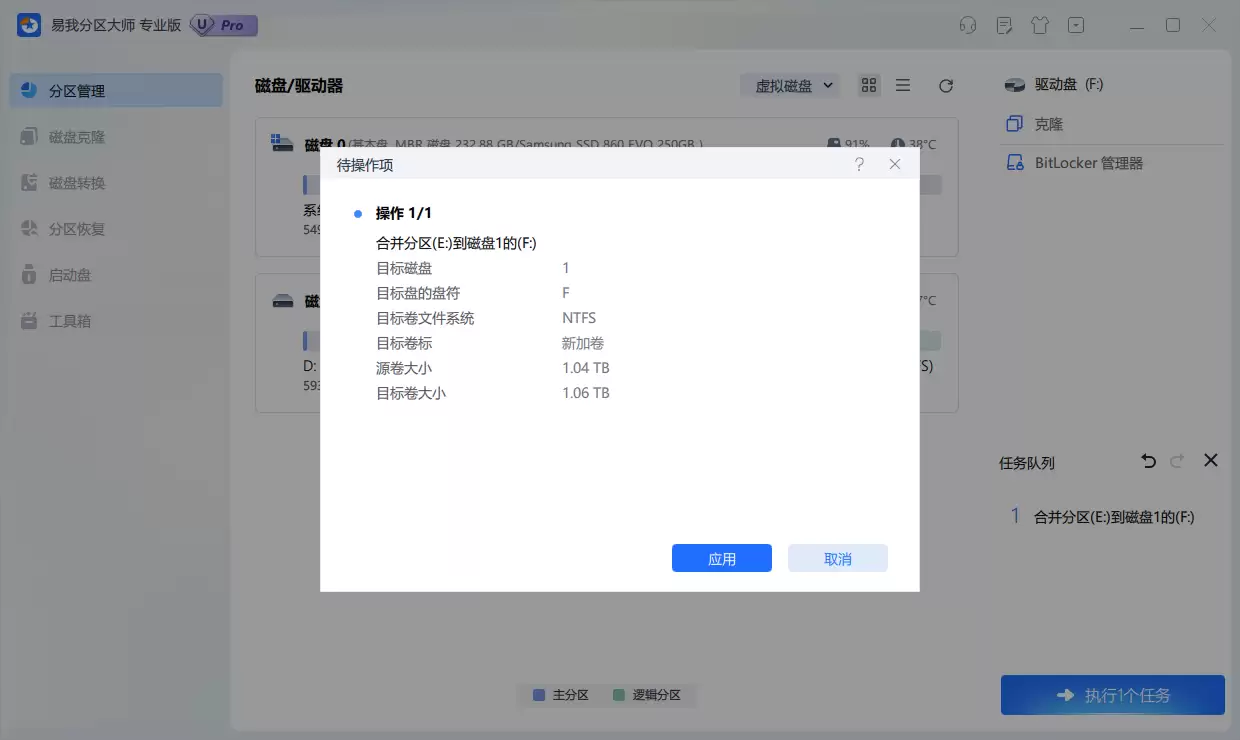Viewport: 1240px width, 740px height.
Task: Click the headset support icon
Action: [x=967, y=25]
